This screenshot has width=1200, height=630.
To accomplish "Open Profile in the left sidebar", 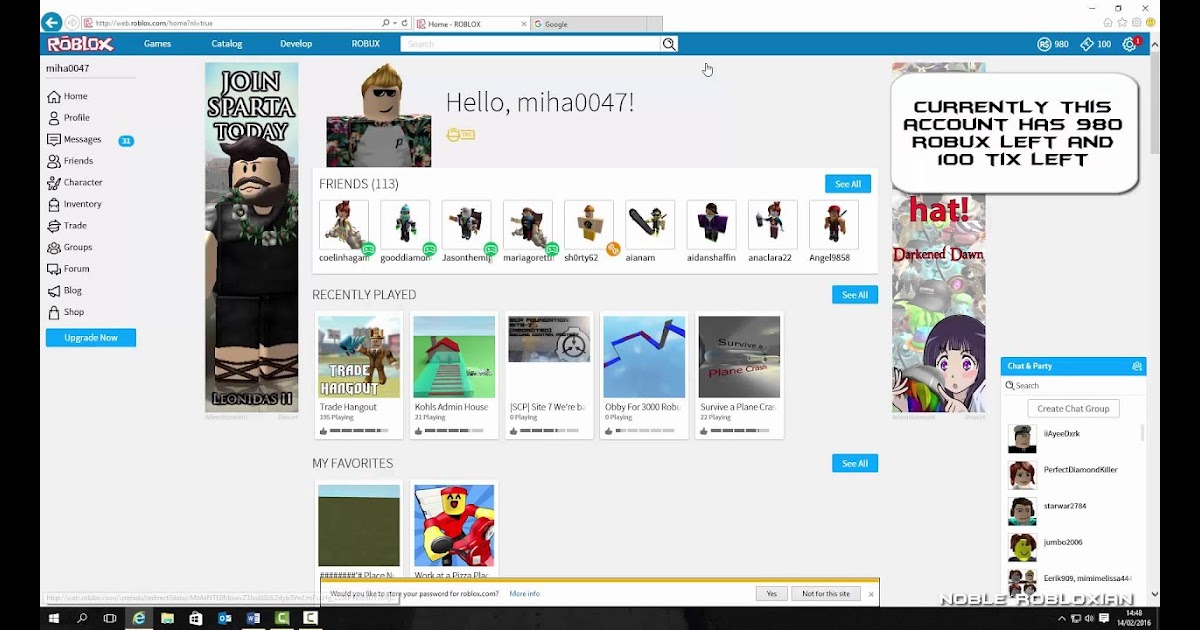I will (69, 118).
